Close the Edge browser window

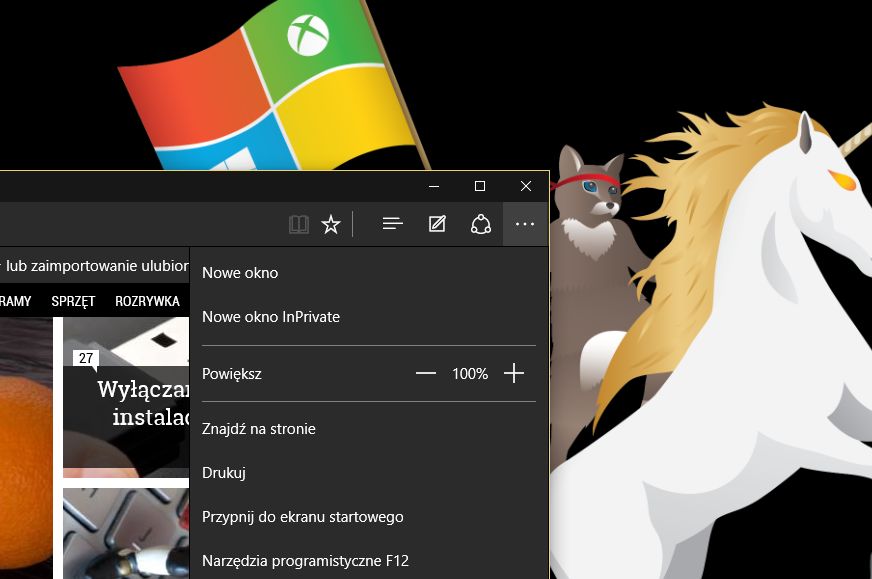[526, 186]
